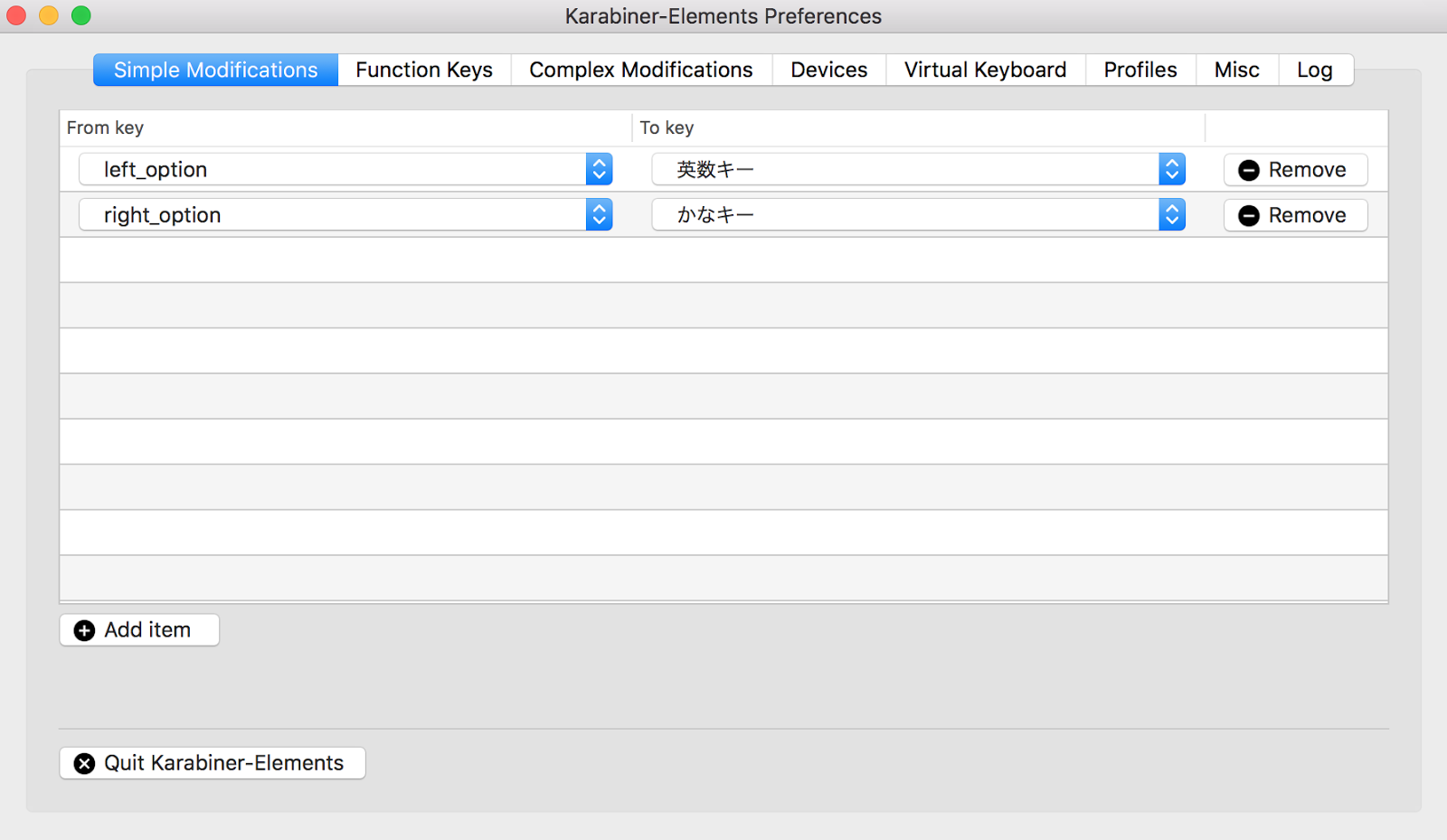Click the From key column header
Image resolution: width=1447 pixels, height=840 pixels.
[345, 127]
